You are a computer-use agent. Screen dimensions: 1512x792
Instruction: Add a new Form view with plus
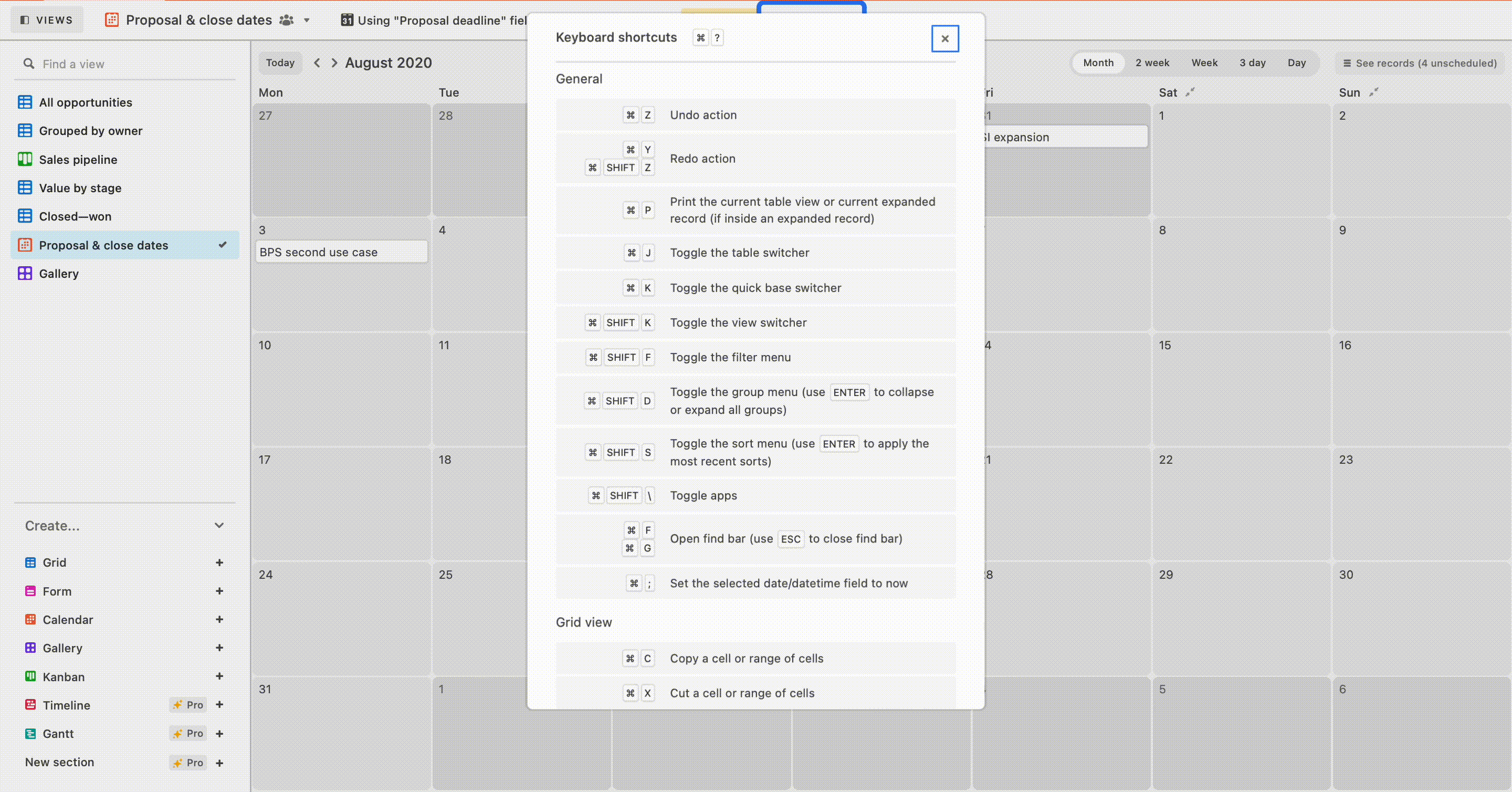[219, 591]
